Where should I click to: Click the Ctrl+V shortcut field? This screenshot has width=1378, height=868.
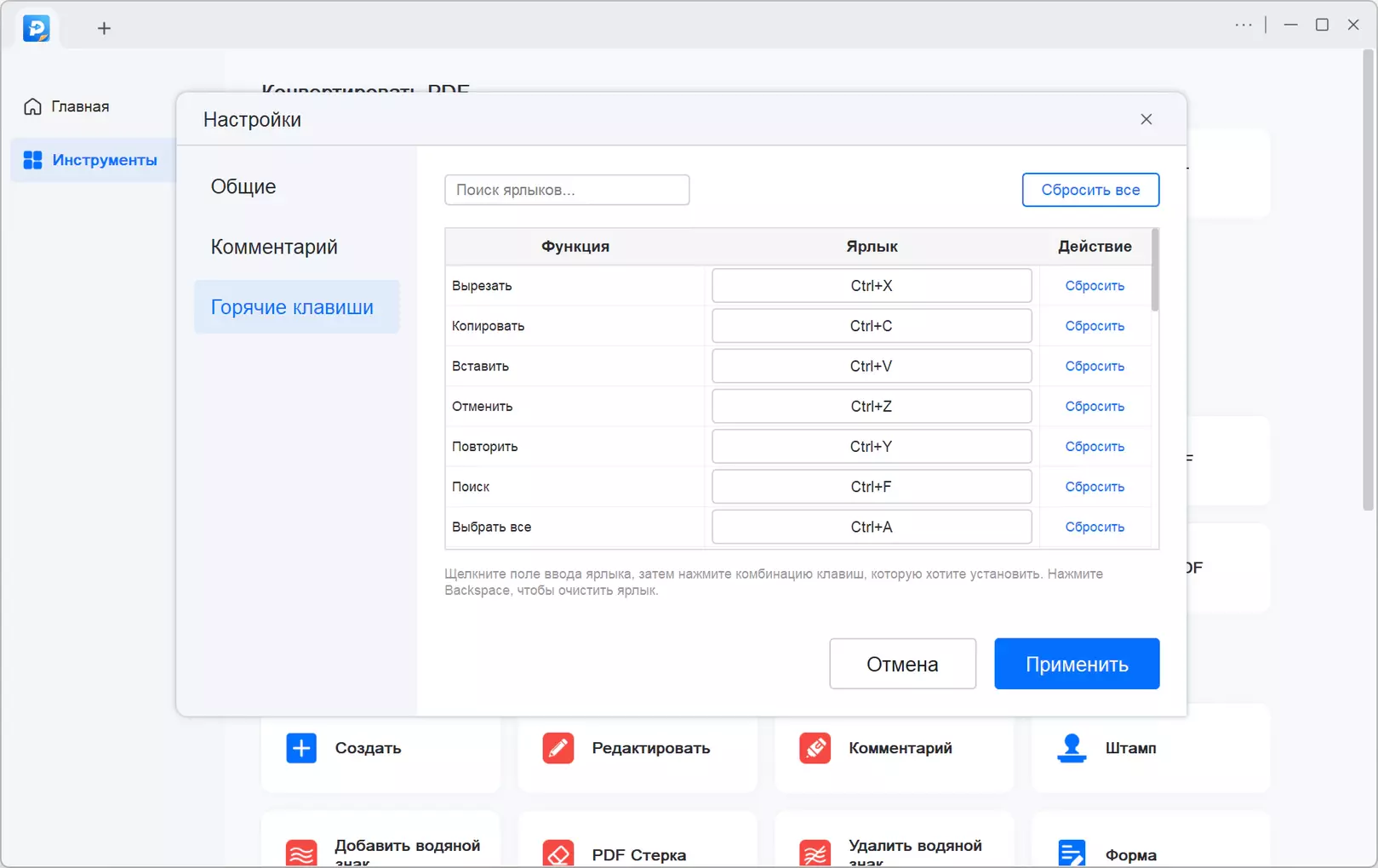pyautogui.click(x=872, y=366)
